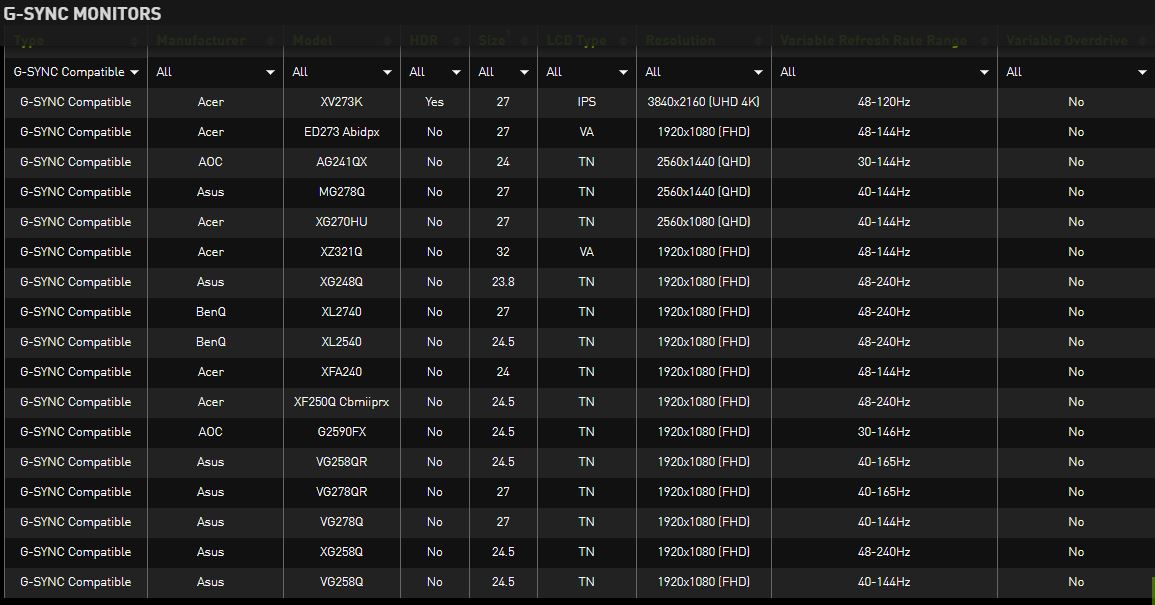
Task: Select the MG278Q model cell
Action: pyautogui.click(x=342, y=192)
